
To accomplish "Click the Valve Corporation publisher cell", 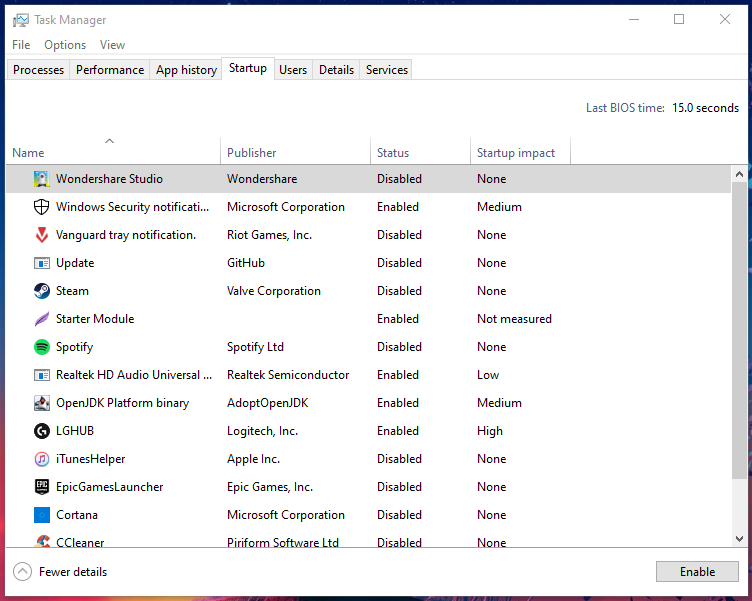I will [x=274, y=291].
